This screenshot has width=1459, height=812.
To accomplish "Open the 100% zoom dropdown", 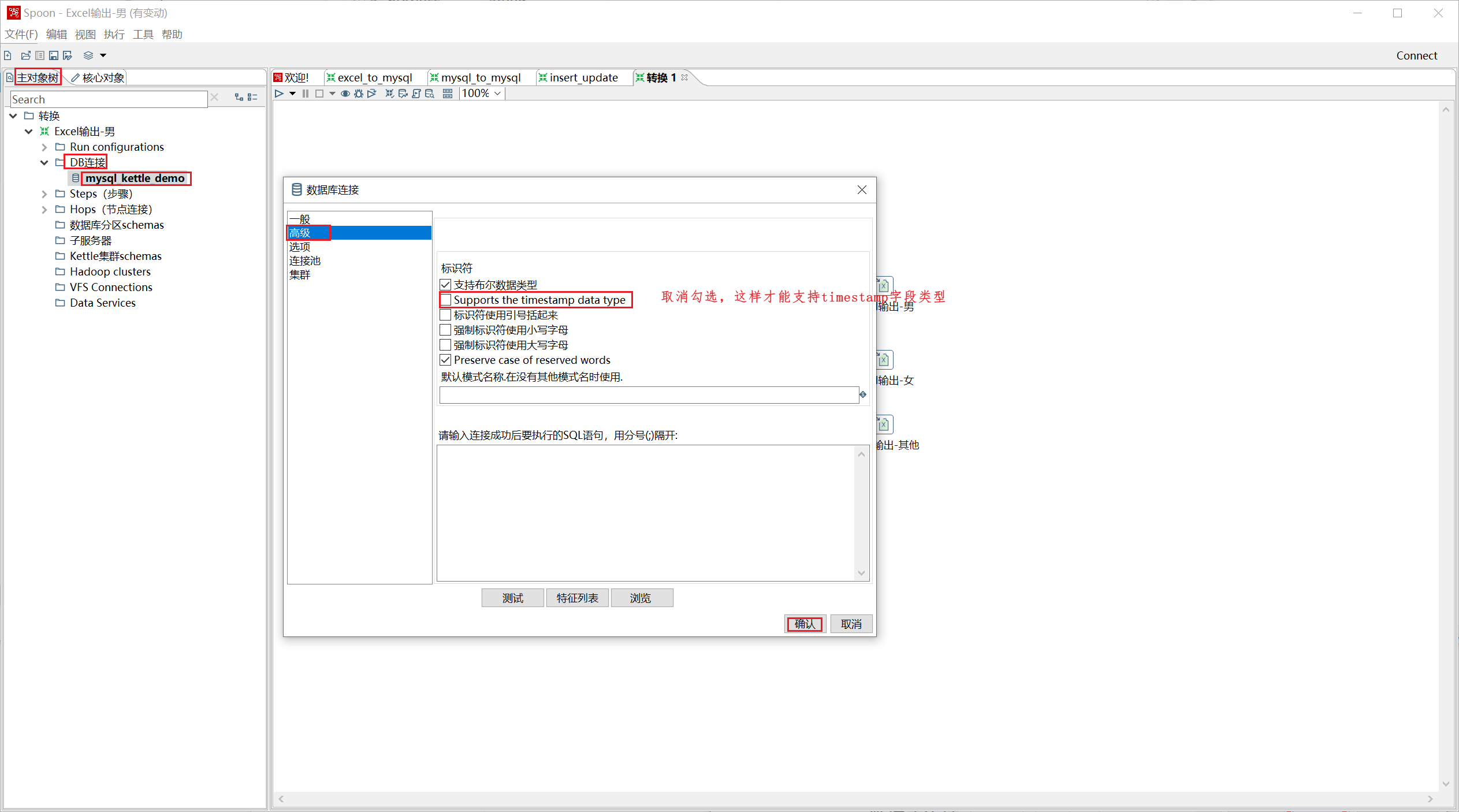I will click(x=497, y=94).
